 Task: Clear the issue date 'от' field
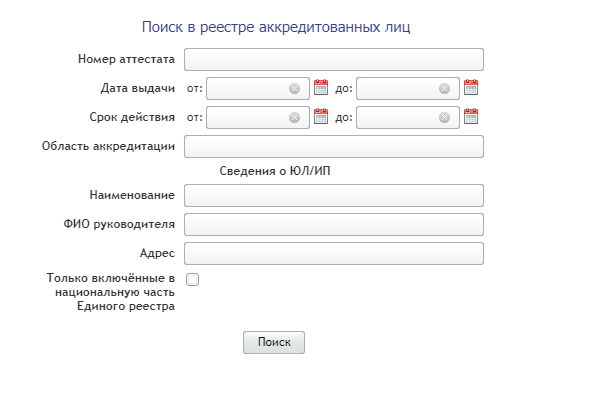pos(294,89)
